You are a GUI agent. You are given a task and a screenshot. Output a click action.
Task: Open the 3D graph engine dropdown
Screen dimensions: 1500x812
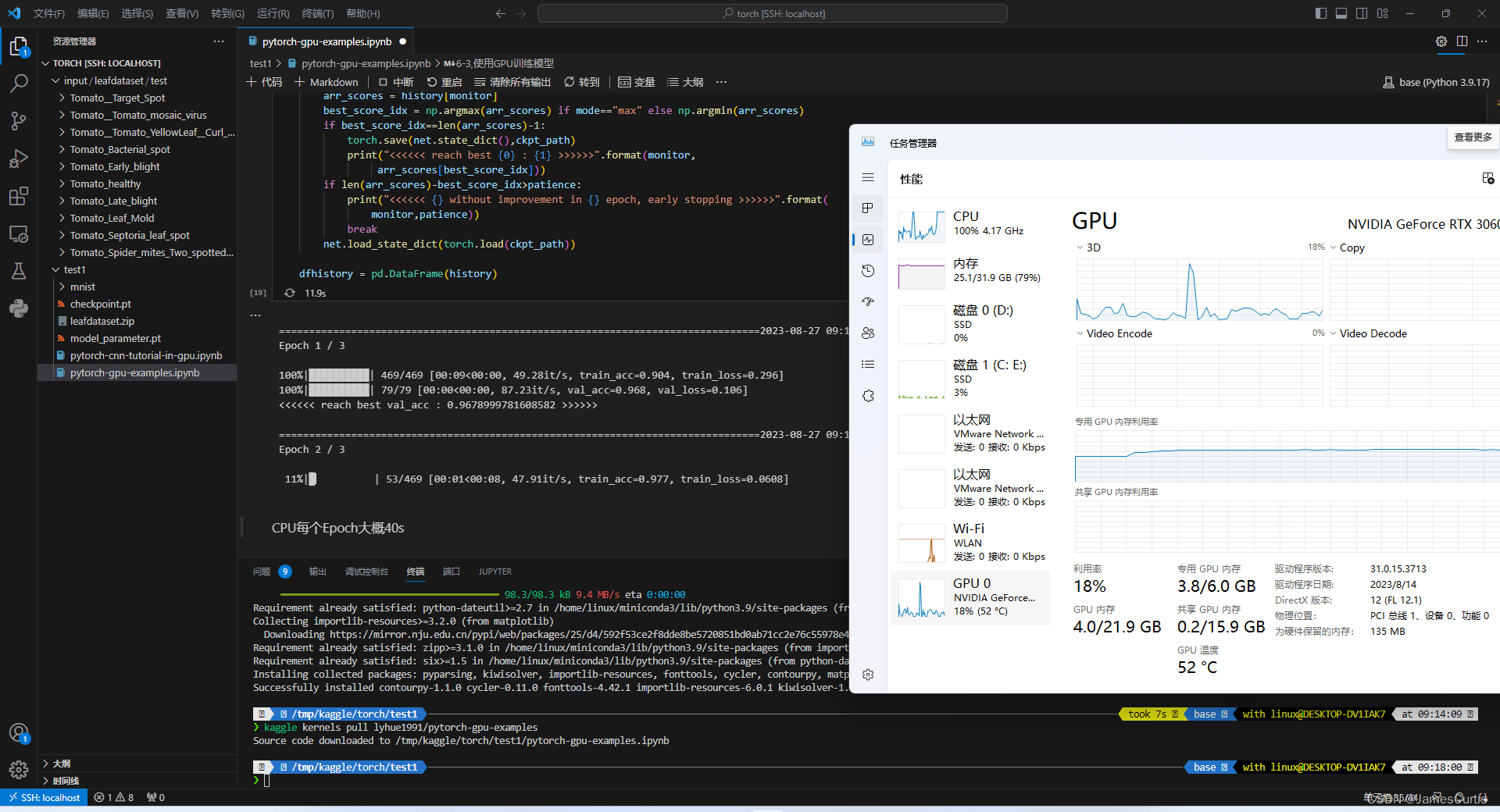pos(1080,248)
